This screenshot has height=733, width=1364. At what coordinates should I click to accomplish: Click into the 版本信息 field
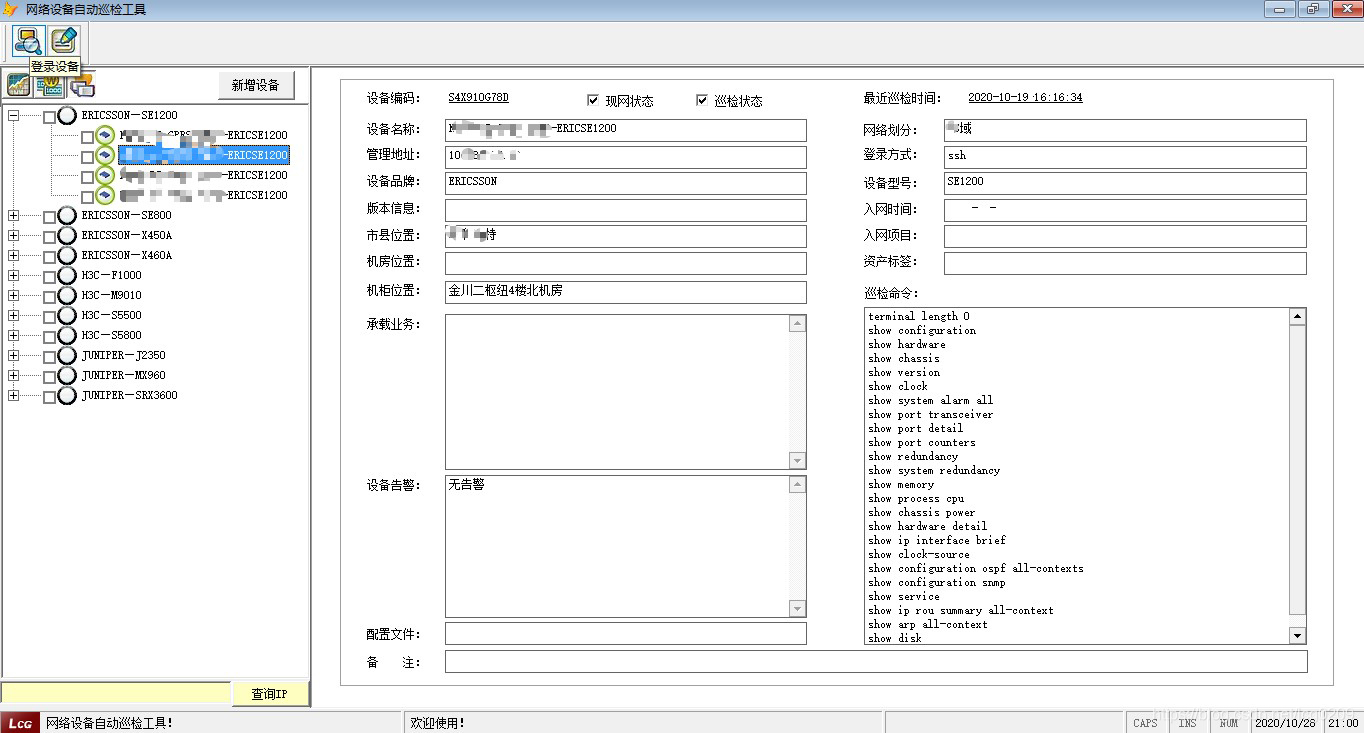click(x=625, y=210)
